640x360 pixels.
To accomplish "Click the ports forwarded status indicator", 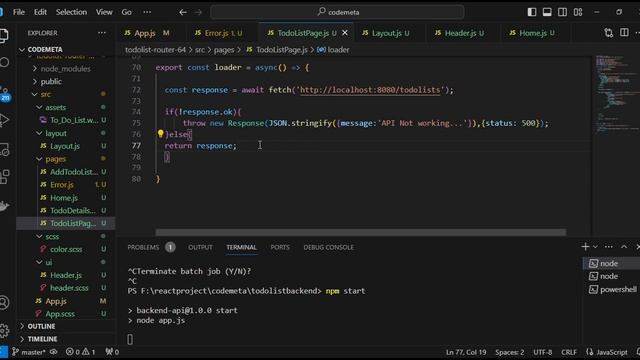I will 112,352.
